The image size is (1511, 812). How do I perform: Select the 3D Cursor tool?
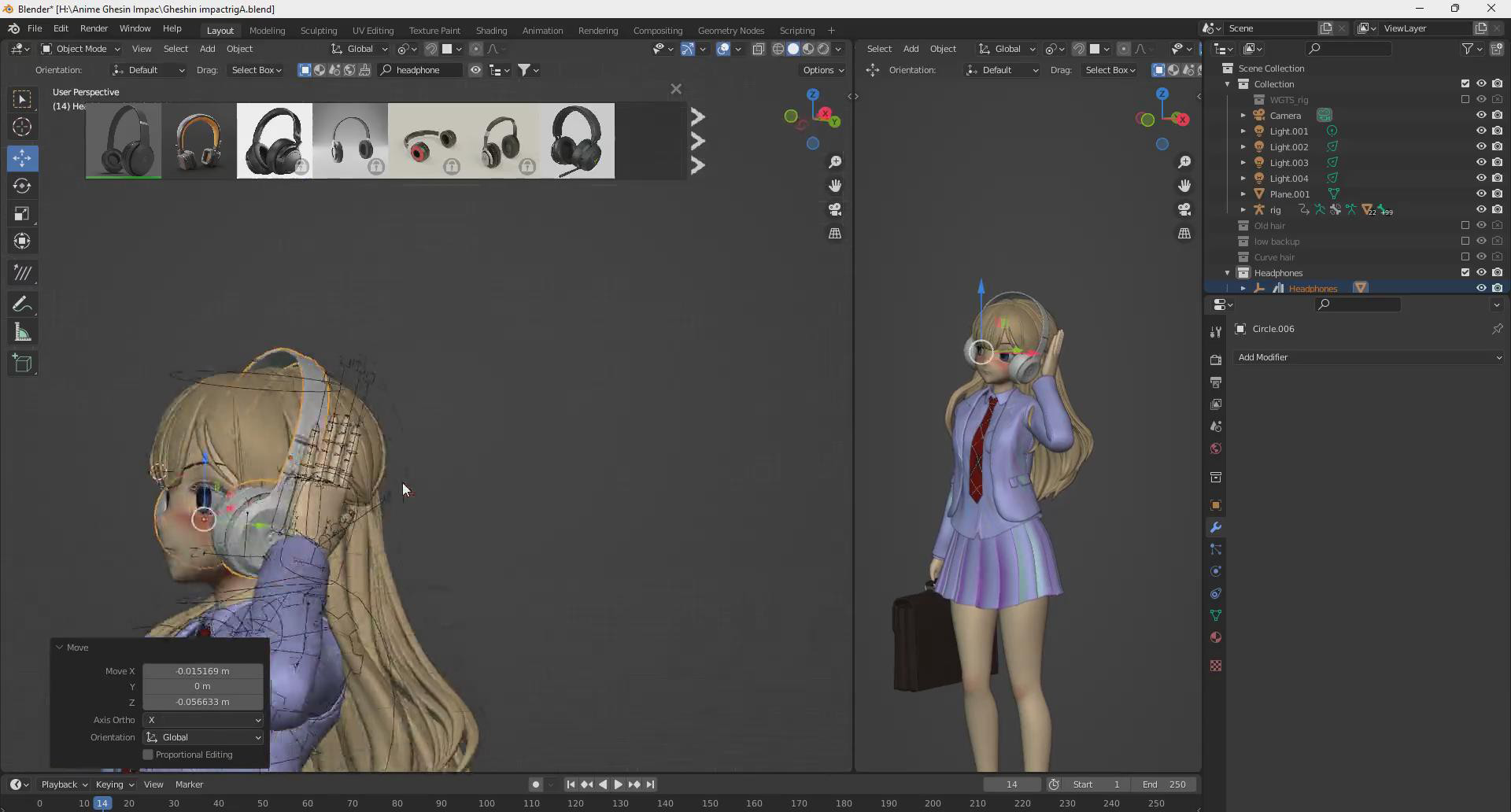coord(22,127)
